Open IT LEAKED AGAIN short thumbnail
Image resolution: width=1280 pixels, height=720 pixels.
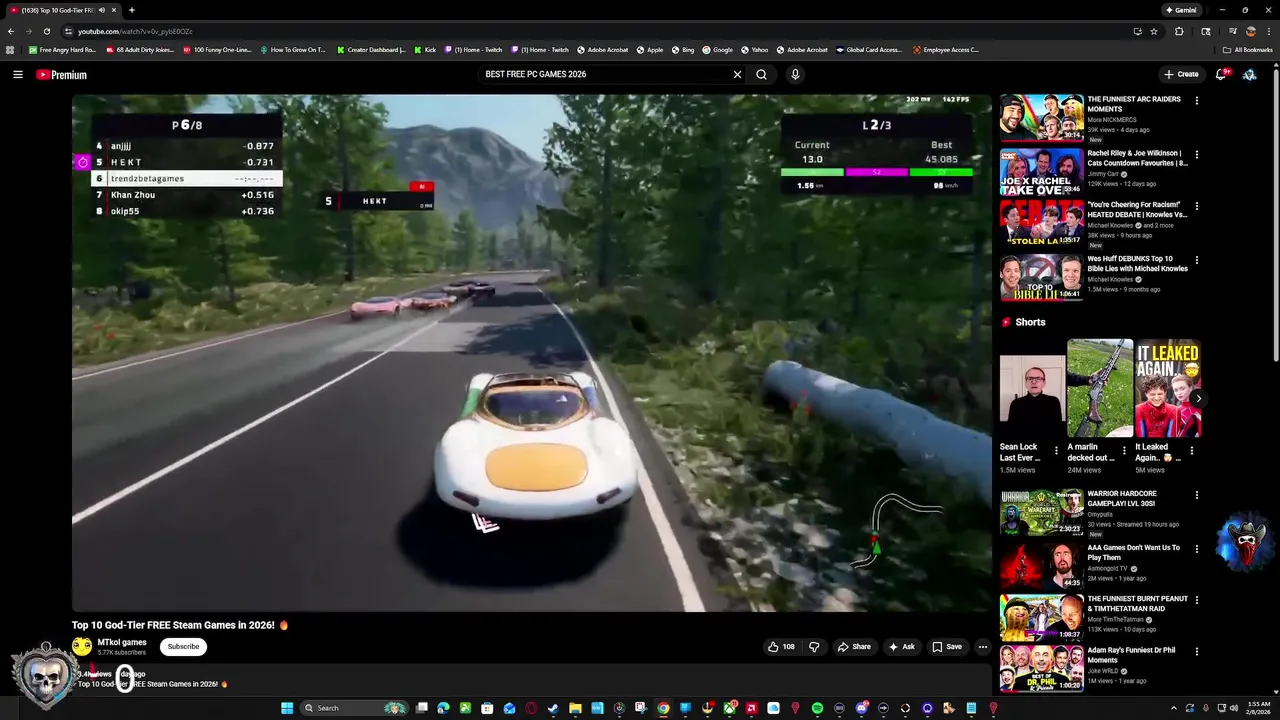pyautogui.click(x=1167, y=388)
